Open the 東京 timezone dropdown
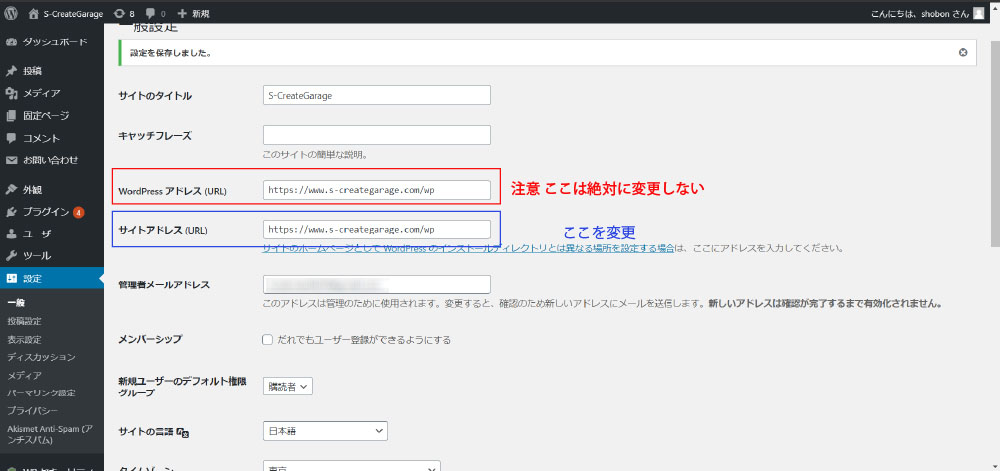This screenshot has width=1000, height=471. click(351, 466)
